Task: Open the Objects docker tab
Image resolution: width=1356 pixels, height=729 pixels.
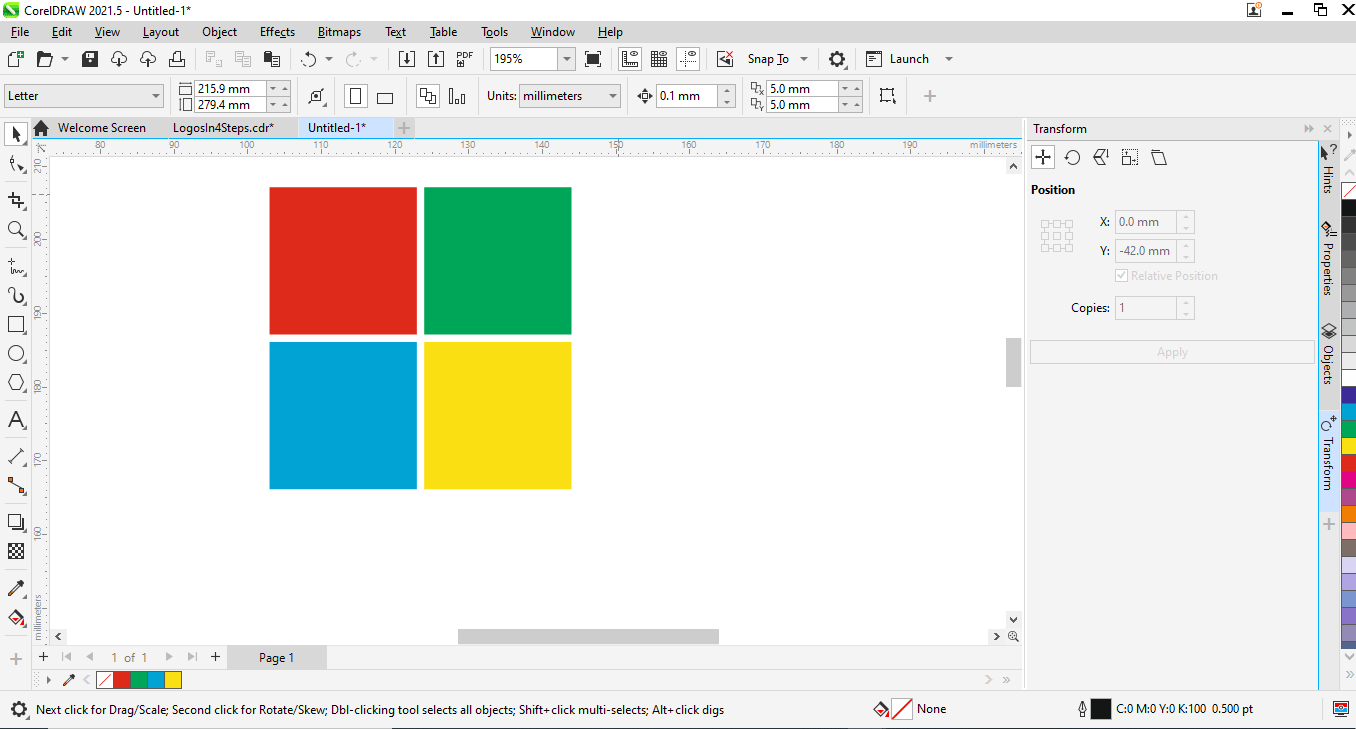Action: coord(1328,355)
